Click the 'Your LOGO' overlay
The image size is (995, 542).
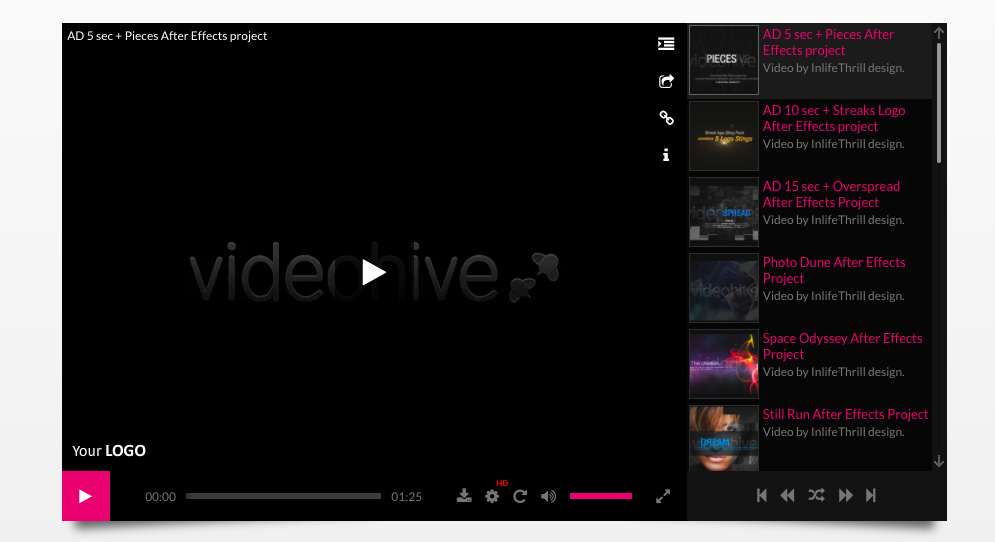tap(109, 451)
